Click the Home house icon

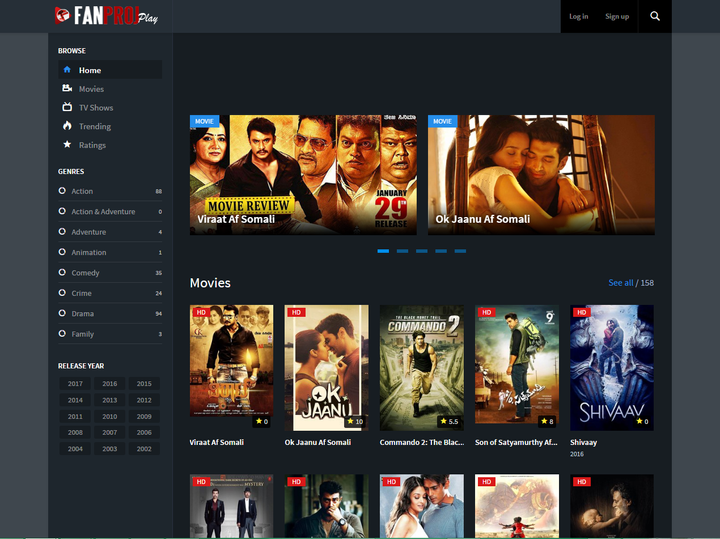click(67, 70)
